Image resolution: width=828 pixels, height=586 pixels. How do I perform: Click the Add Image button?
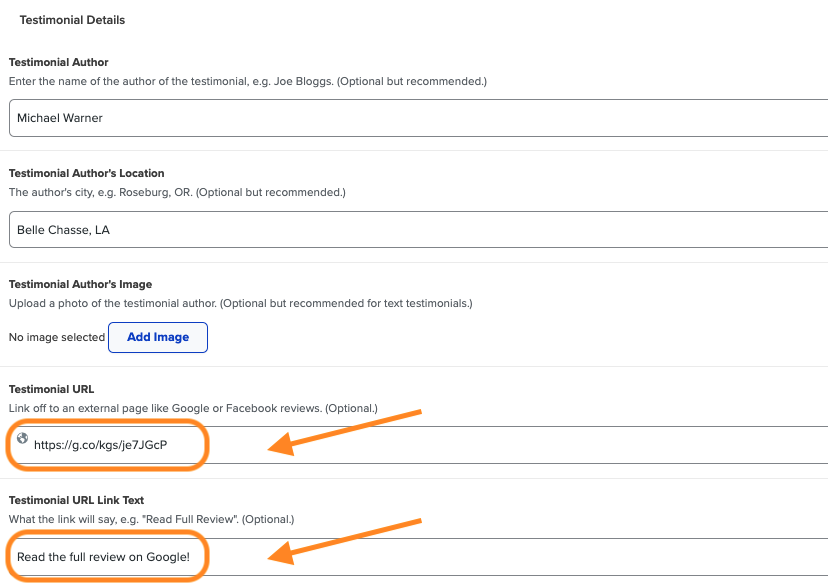(x=158, y=337)
